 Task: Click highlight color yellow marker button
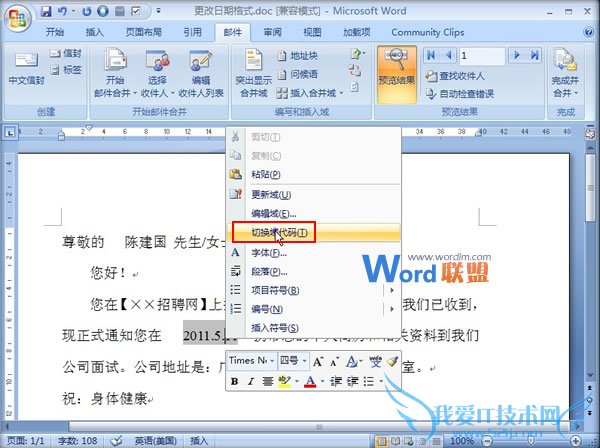[x=285, y=381]
